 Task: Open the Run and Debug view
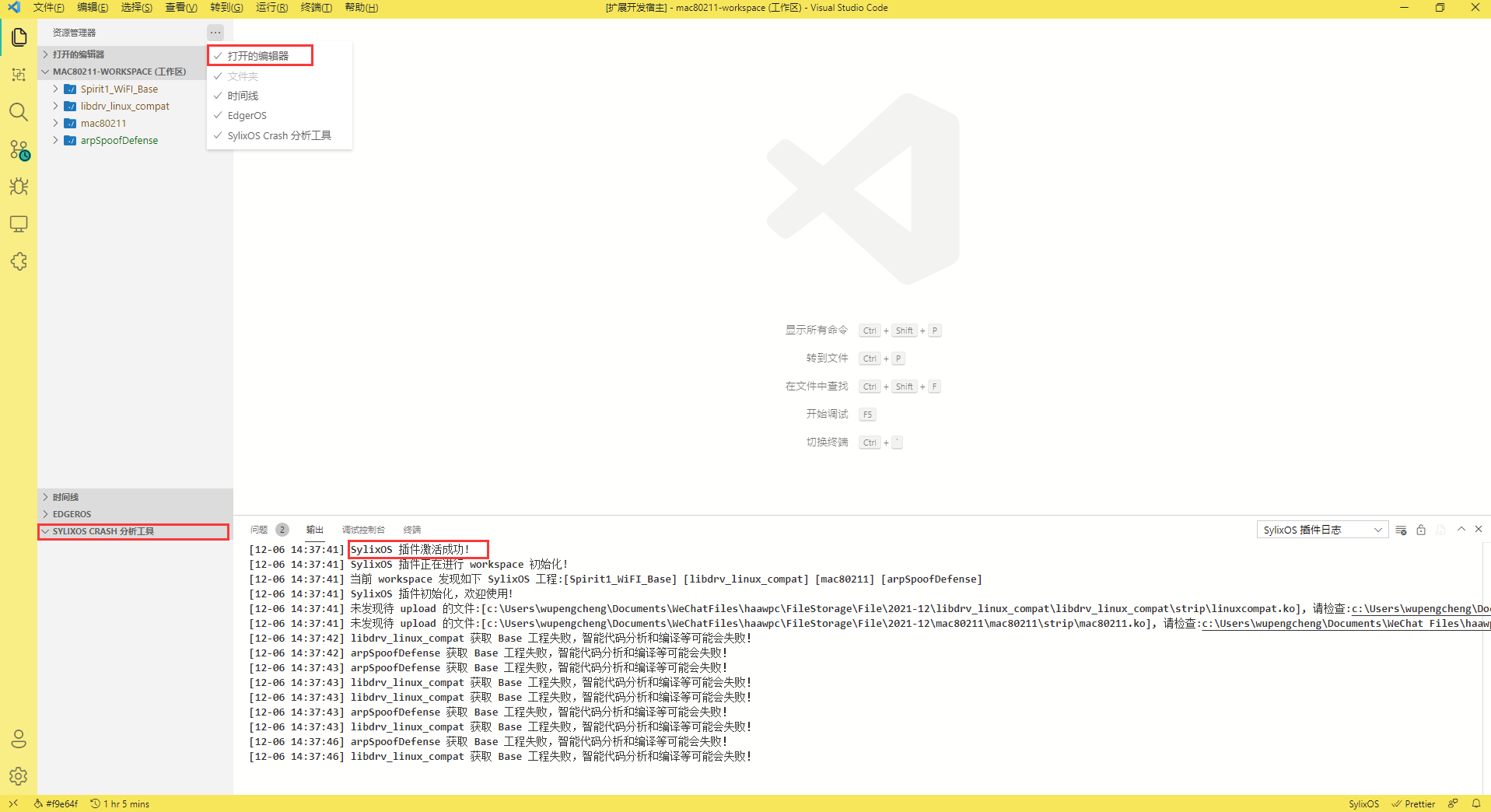click(x=19, y=187)
